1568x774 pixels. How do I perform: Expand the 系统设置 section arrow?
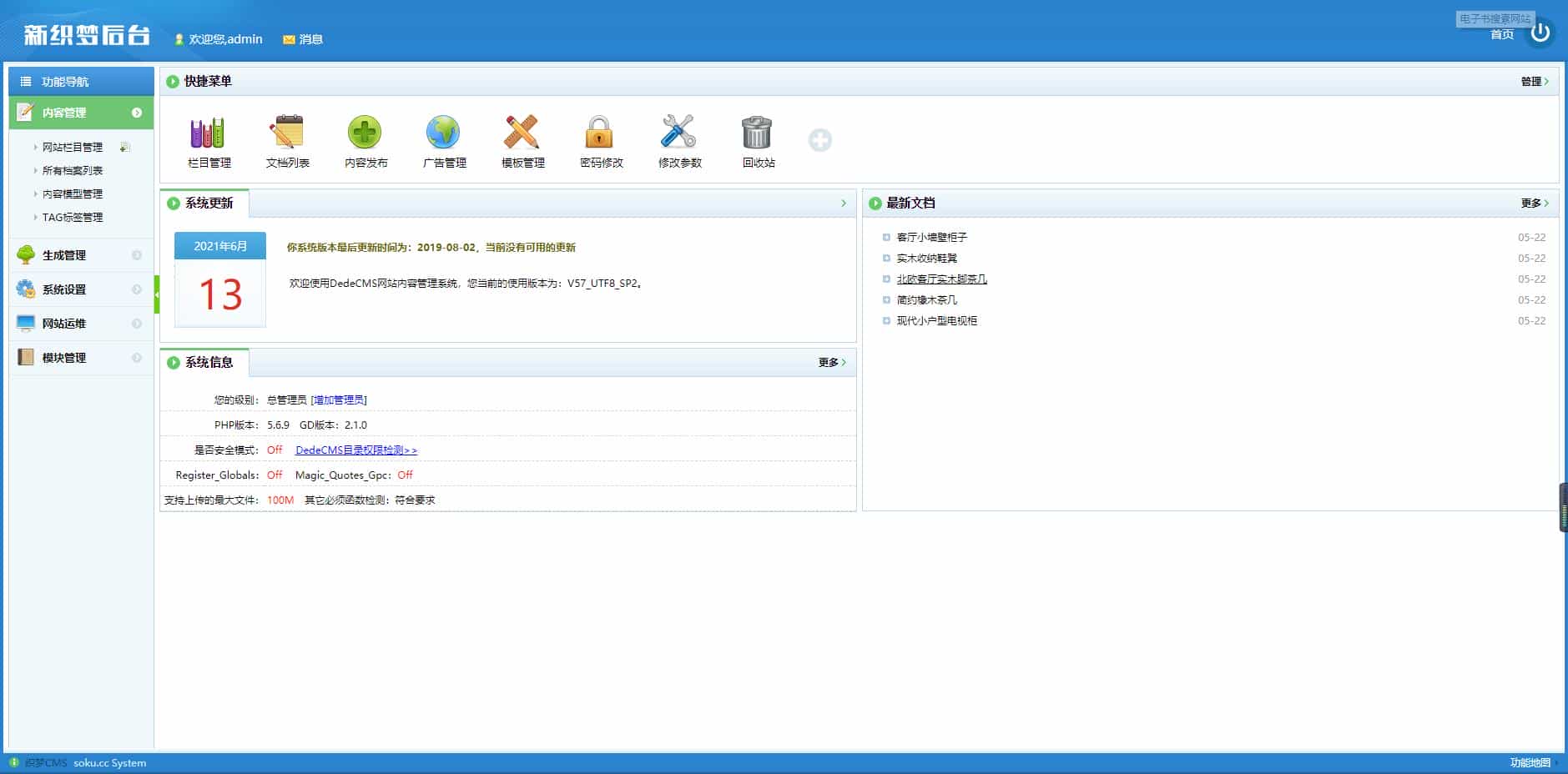click(137, 289)
